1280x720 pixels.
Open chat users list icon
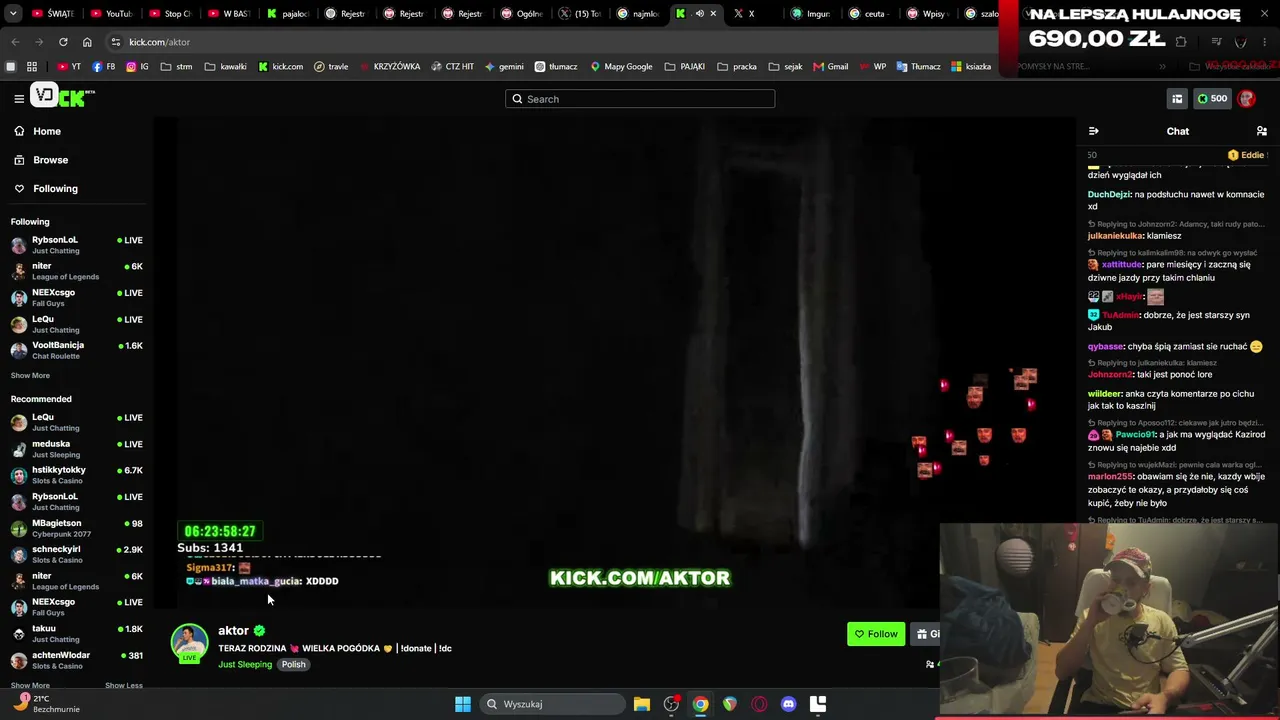[1262, 131]
